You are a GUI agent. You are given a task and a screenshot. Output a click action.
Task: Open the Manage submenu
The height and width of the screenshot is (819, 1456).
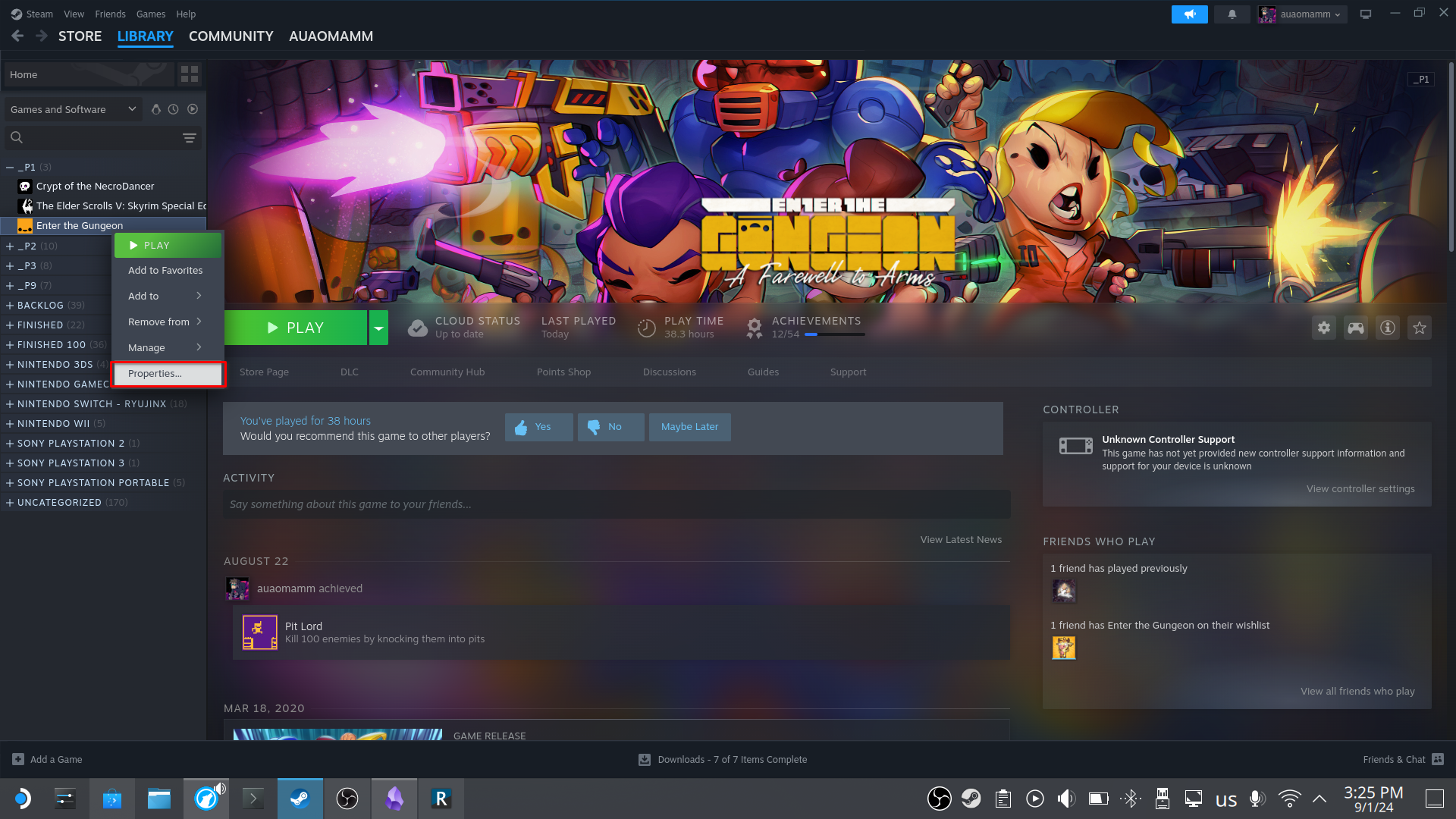168,347
